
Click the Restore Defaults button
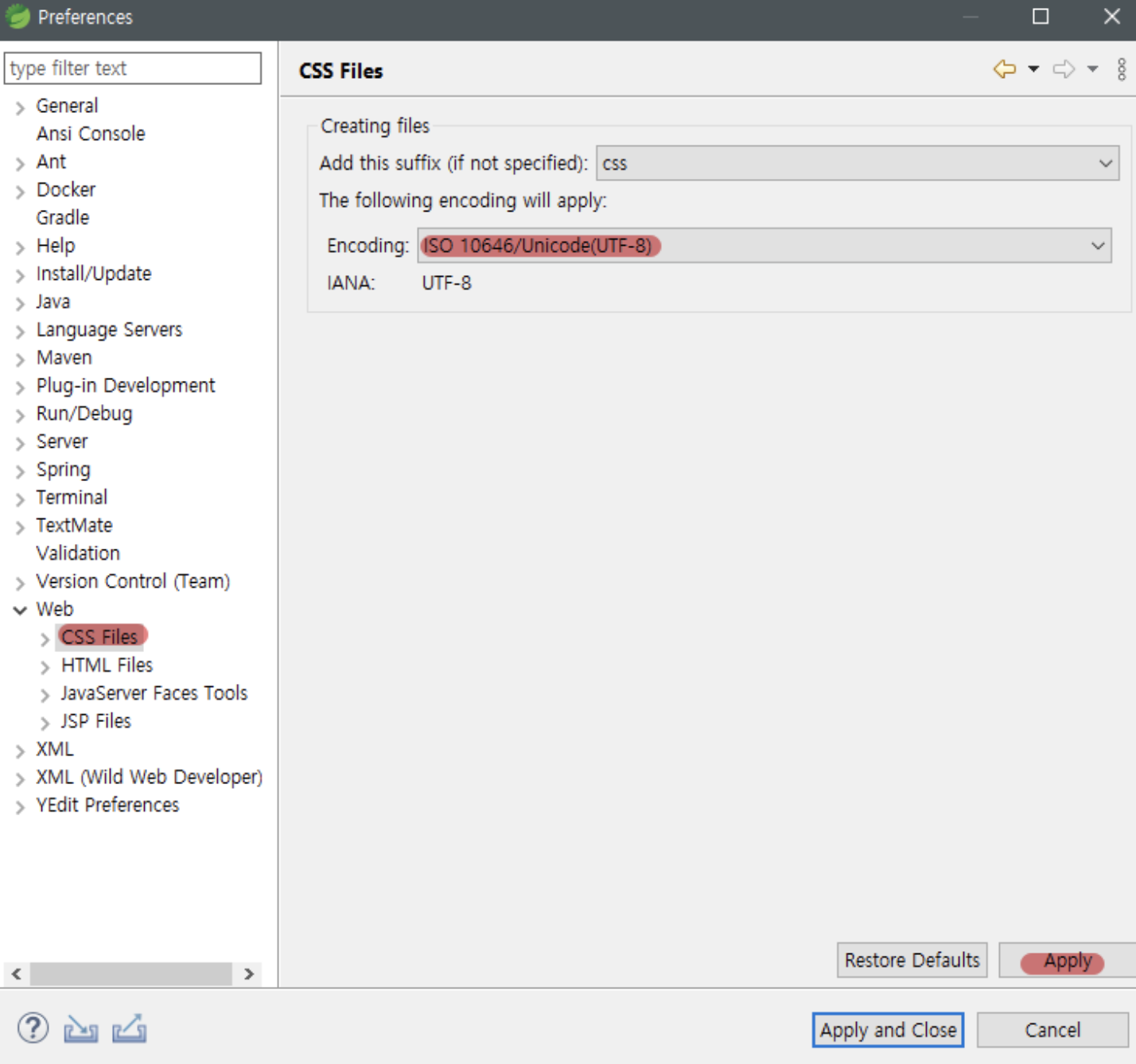point(912,960)
